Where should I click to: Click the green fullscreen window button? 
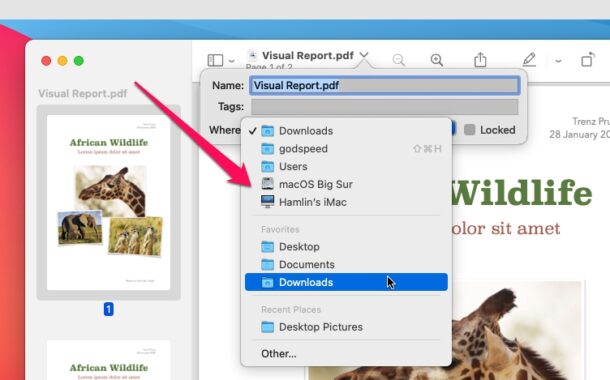(79, 61)
